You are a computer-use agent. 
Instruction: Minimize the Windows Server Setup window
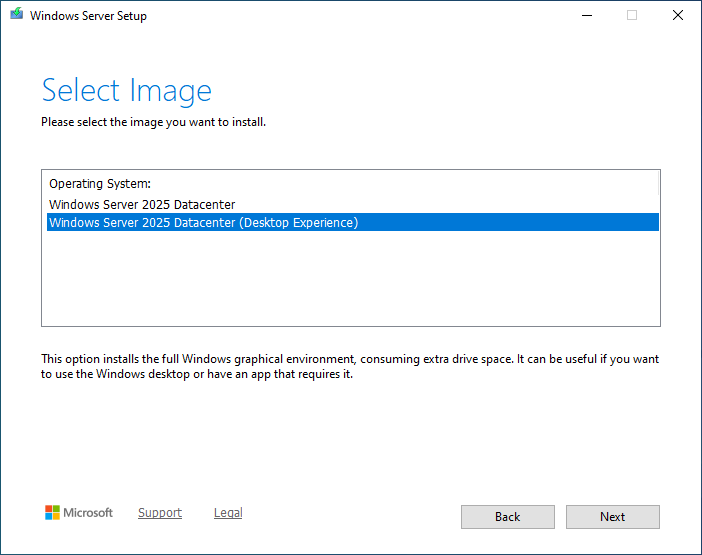coord(585,16)
